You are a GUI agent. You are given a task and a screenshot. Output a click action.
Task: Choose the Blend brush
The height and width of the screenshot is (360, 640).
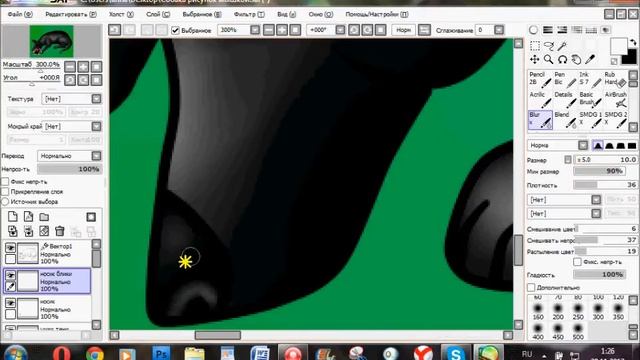[566, 120]
